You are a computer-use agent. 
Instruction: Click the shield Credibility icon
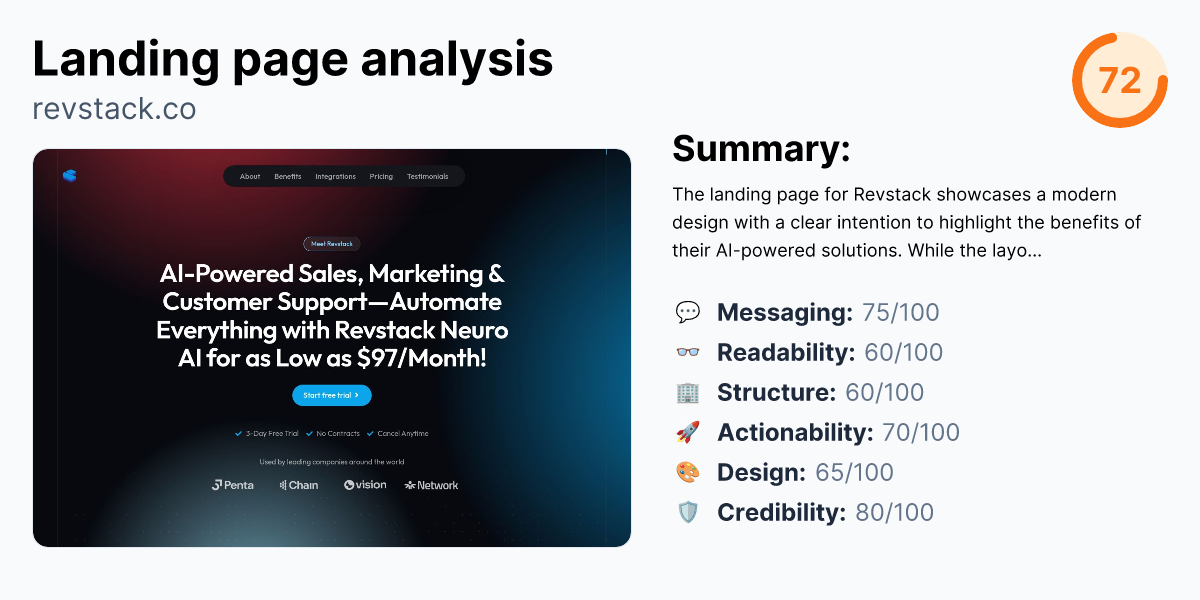(688, 512)
